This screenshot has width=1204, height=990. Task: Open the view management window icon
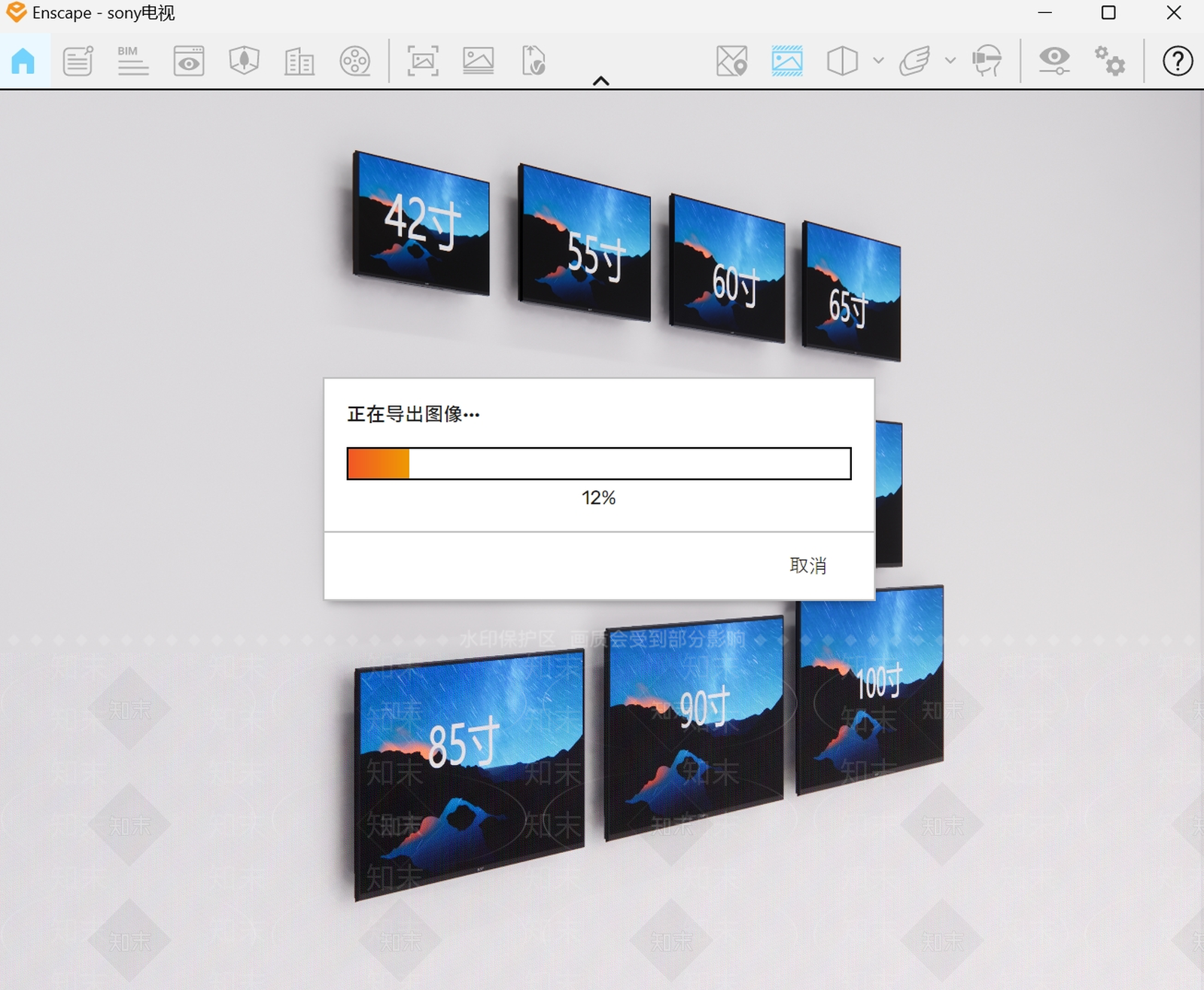(x=189, y=61)
